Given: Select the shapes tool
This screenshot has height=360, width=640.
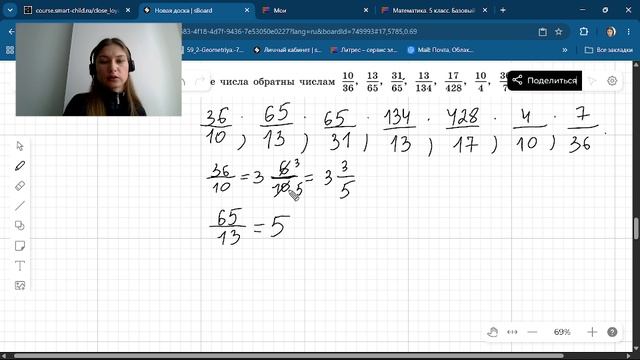Looking at the screenshot, I should click(20, 226).
